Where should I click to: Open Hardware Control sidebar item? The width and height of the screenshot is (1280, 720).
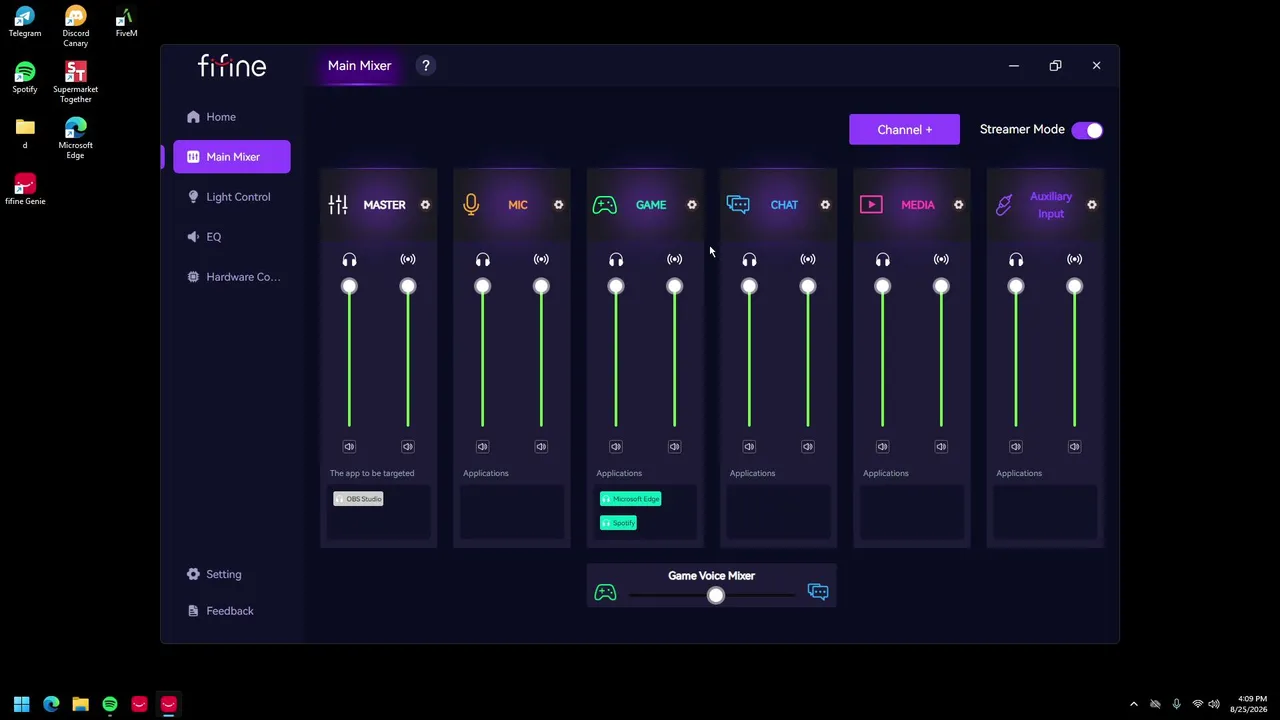(232, 277)
